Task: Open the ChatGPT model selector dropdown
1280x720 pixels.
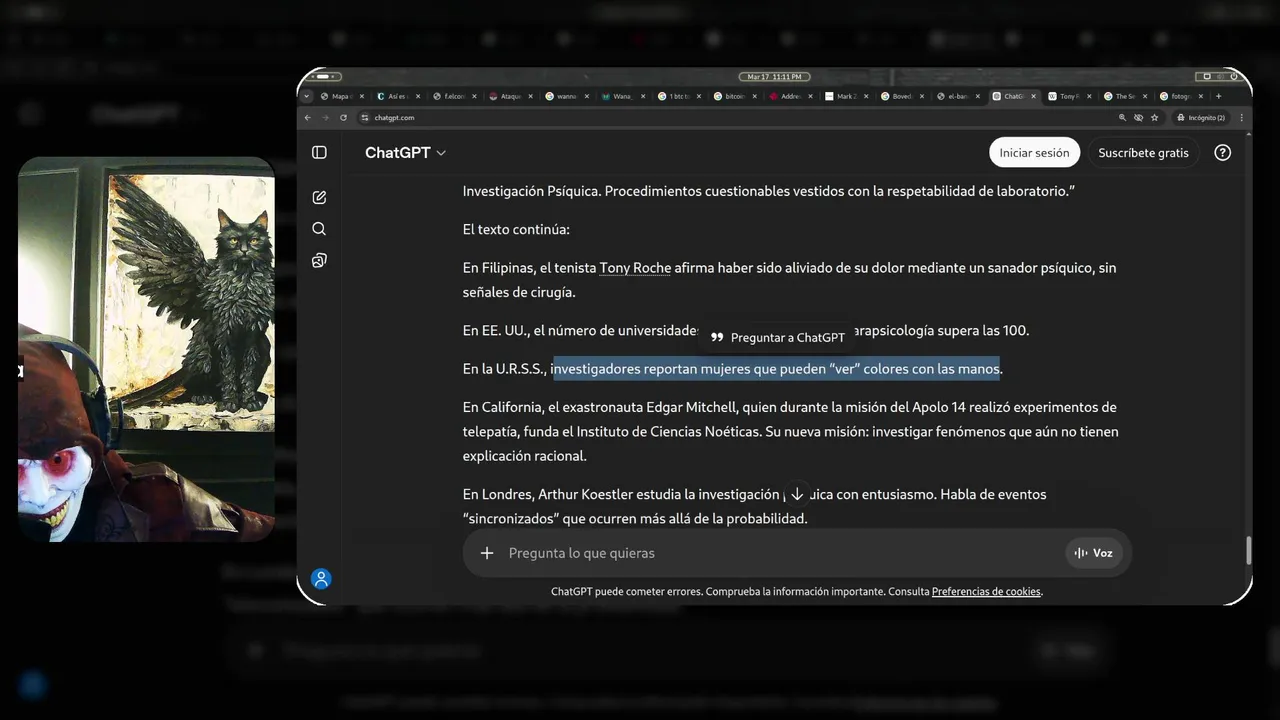Action: tap(405, 152)
